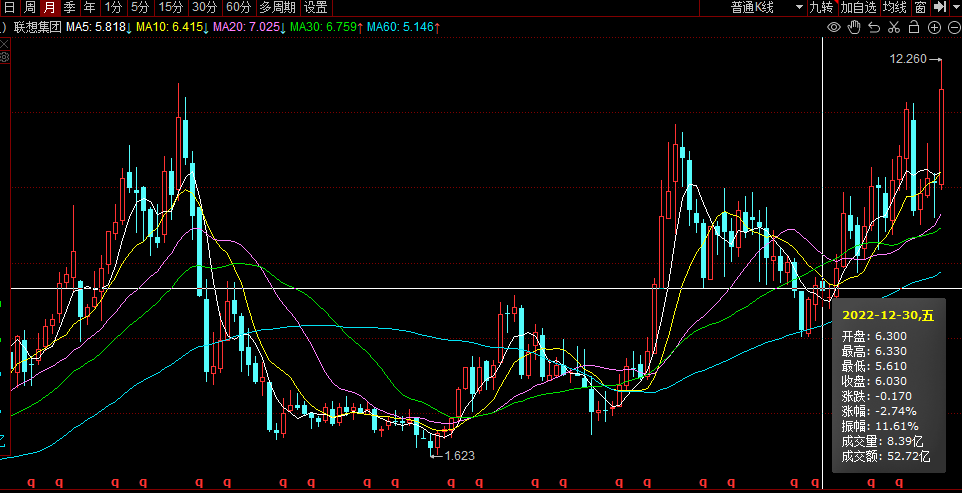Click the 加自选 button
The height and width of the screenshot is (493, 962).
tap(858, 7)
